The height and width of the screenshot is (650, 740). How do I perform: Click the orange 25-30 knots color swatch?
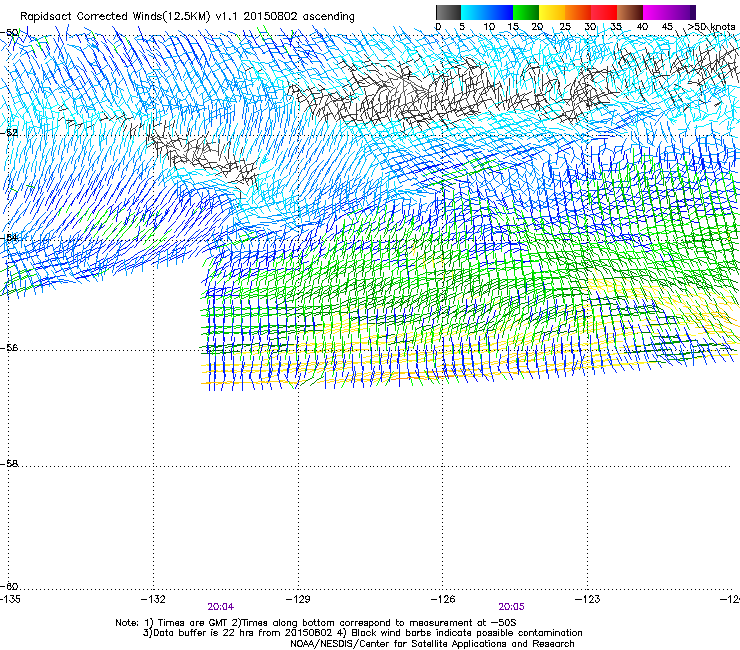(x=578, y=12)
